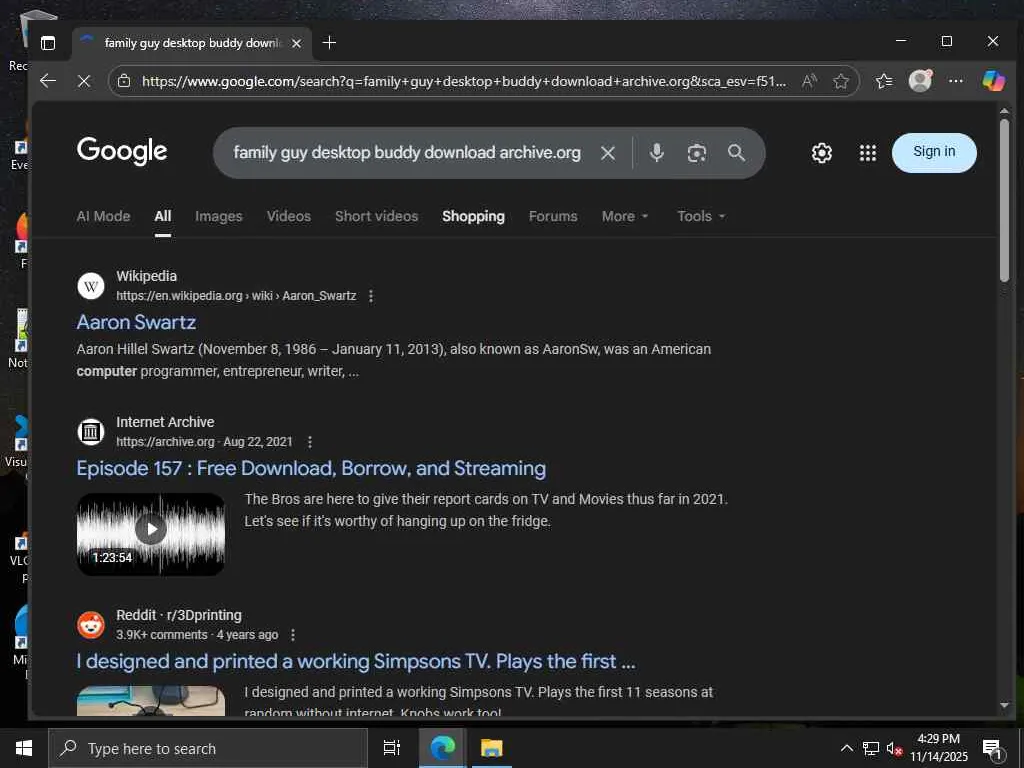The width and height of the screenshot is (1024, 768).
Task: Search by image with Google Lens
Action: pyautogui.click(x=697, y=153)
